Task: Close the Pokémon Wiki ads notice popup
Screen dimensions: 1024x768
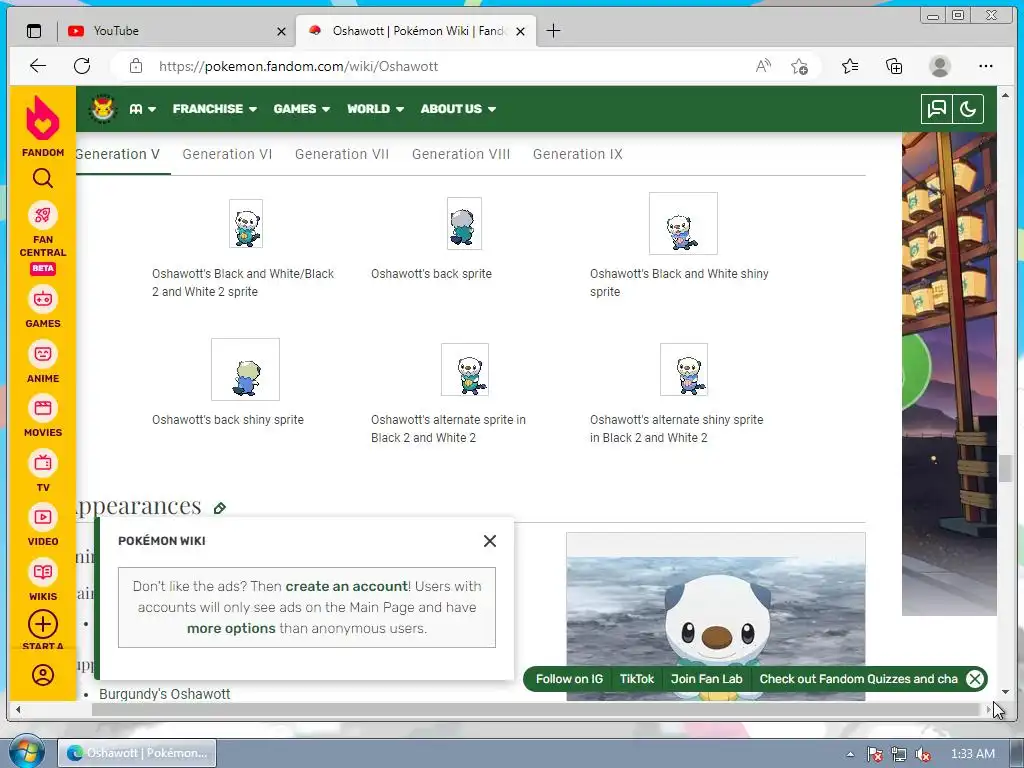Action: click(490, 541)
